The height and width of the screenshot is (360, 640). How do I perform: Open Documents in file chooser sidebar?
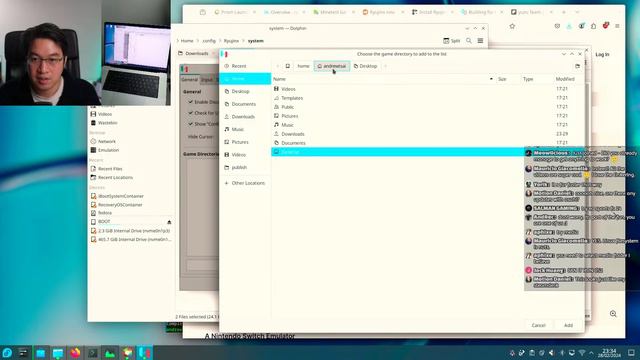pyautogui.click(x=245, y=104)
